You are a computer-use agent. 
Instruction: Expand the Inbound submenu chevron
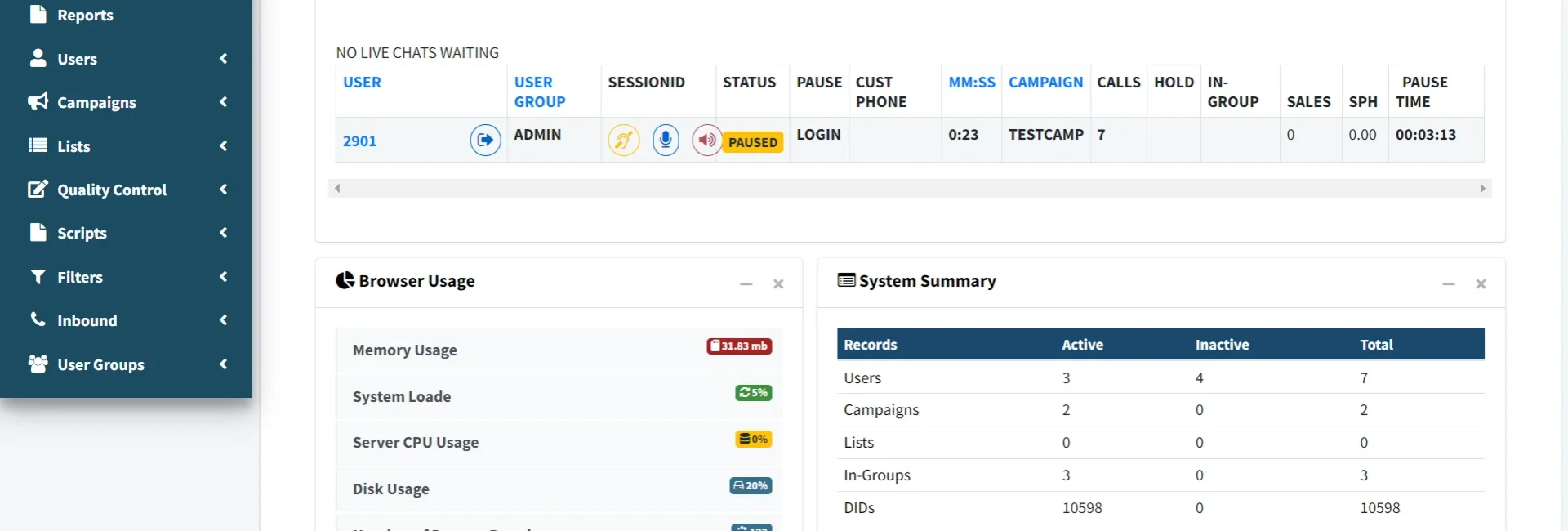223,320
